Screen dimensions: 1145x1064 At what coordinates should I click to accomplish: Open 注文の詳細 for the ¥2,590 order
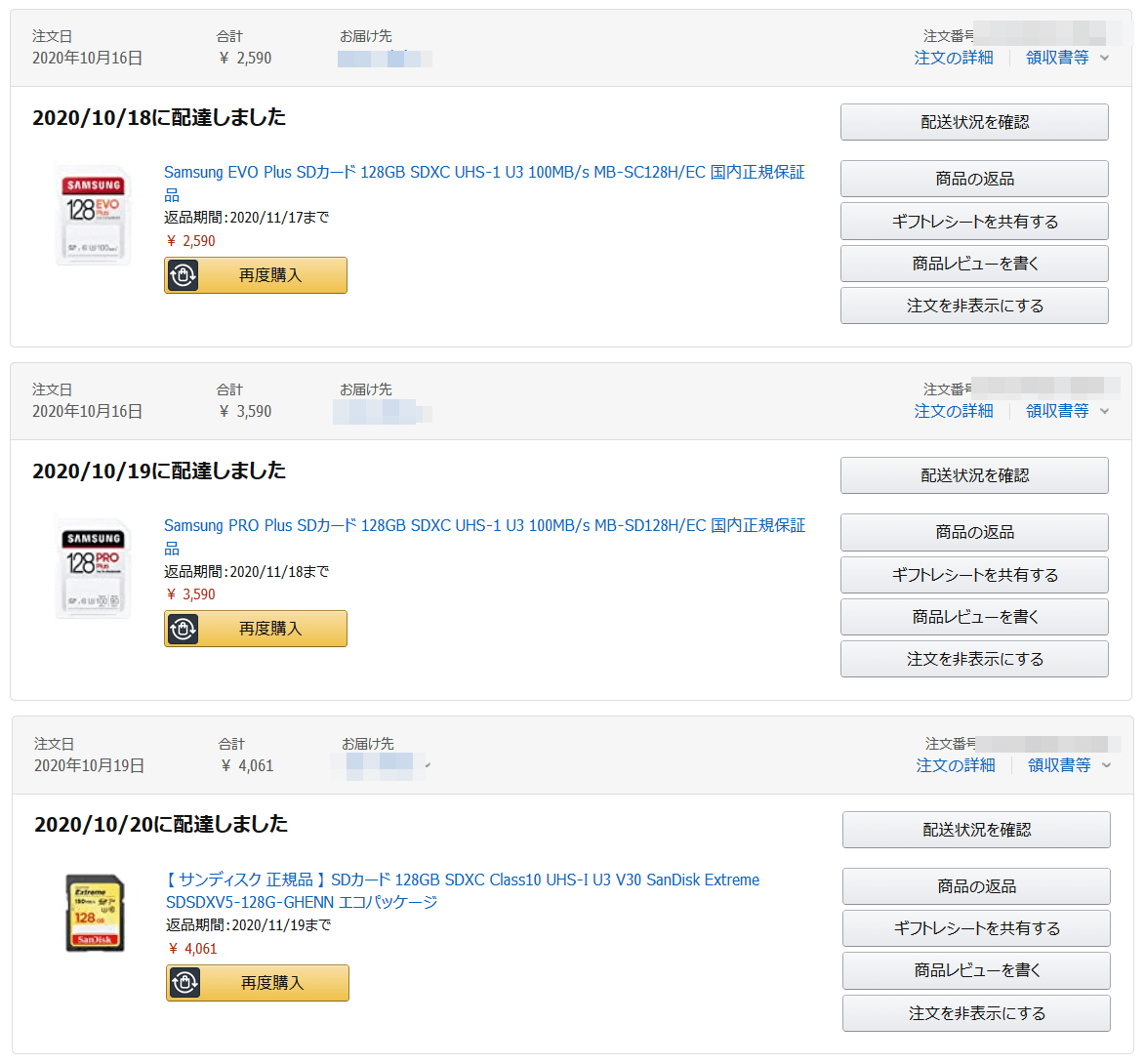[x=953, y=58]
